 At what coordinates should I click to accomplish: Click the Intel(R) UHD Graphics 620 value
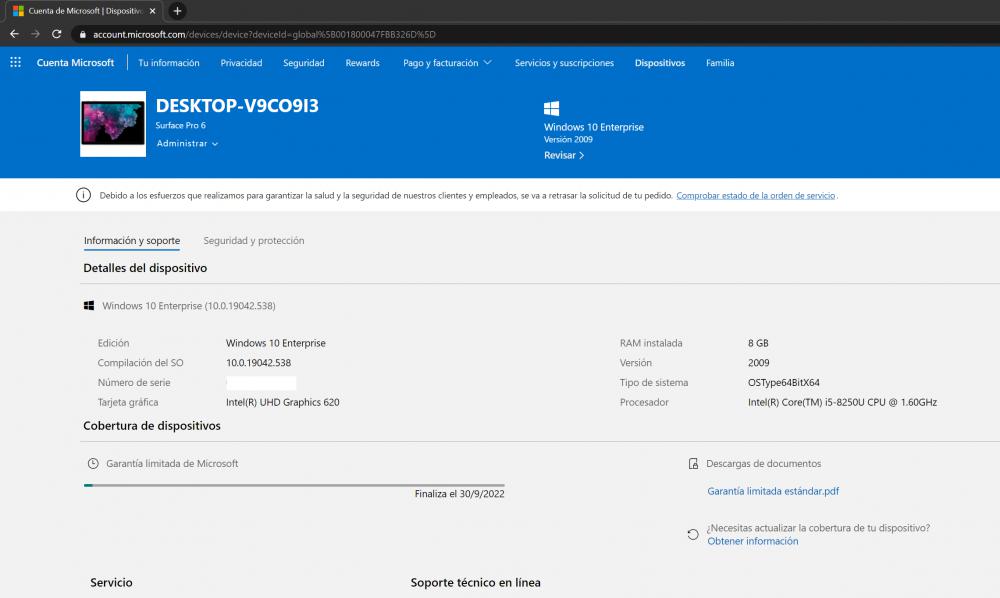click(283, 402)
